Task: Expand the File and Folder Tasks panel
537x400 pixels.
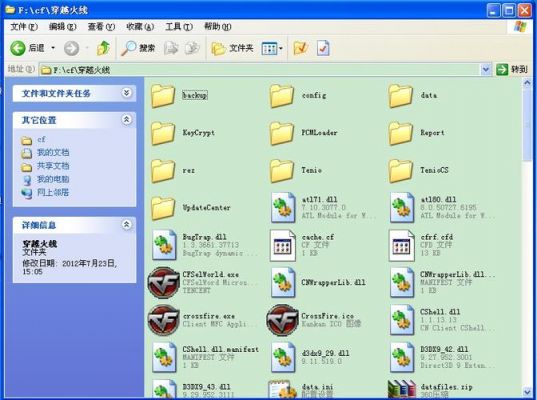Action: pos(126,93)
